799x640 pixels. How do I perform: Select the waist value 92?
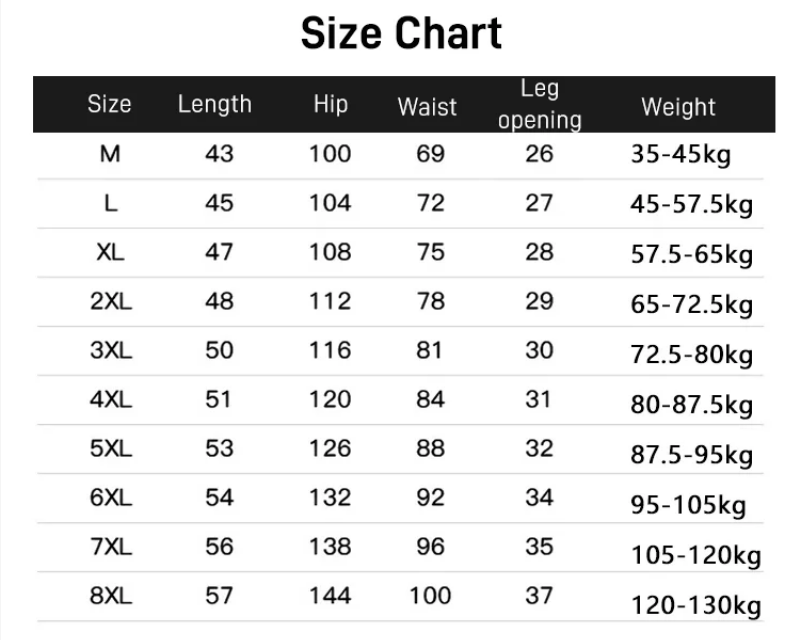(x=430, y=497)
